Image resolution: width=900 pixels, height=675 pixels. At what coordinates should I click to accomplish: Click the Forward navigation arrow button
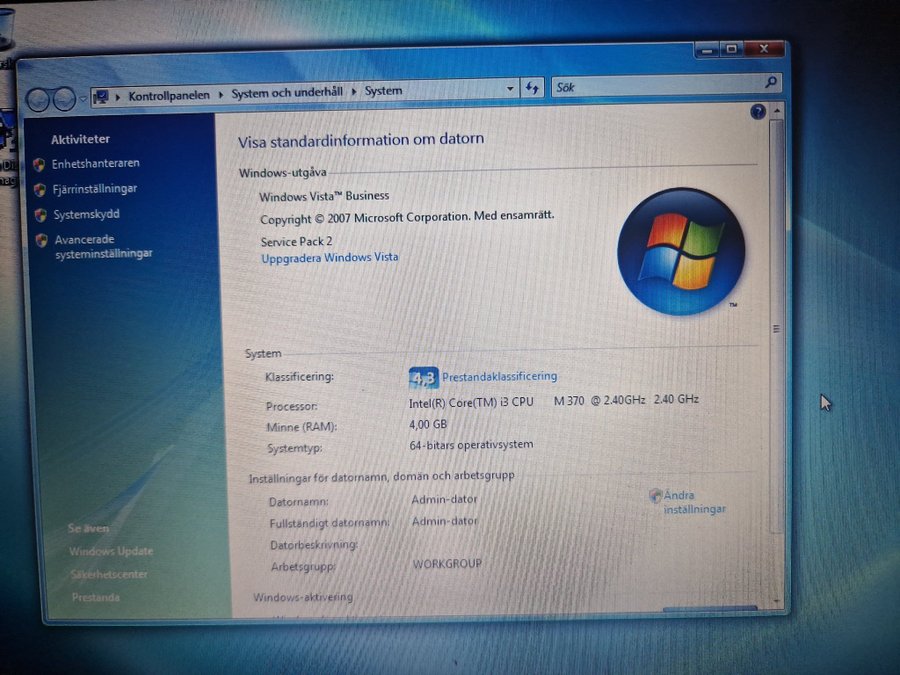[64, 99]
